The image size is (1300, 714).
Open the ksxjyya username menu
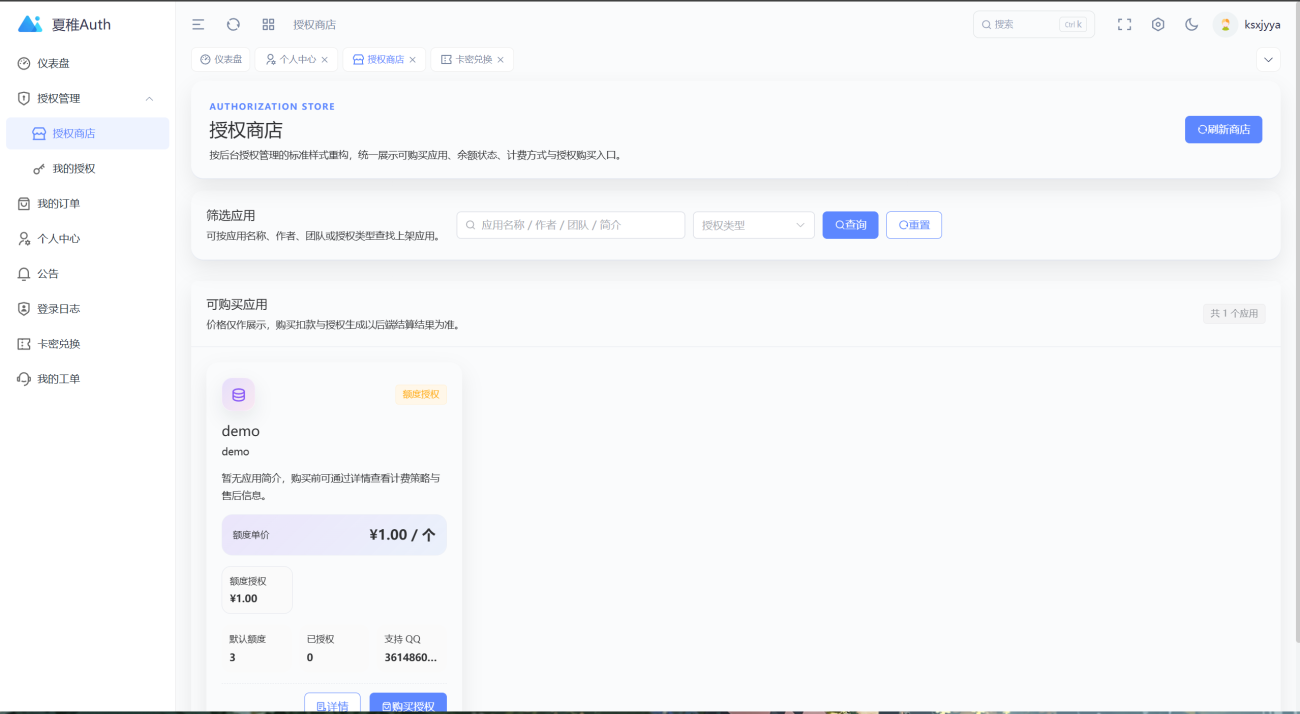[1262, 25]
